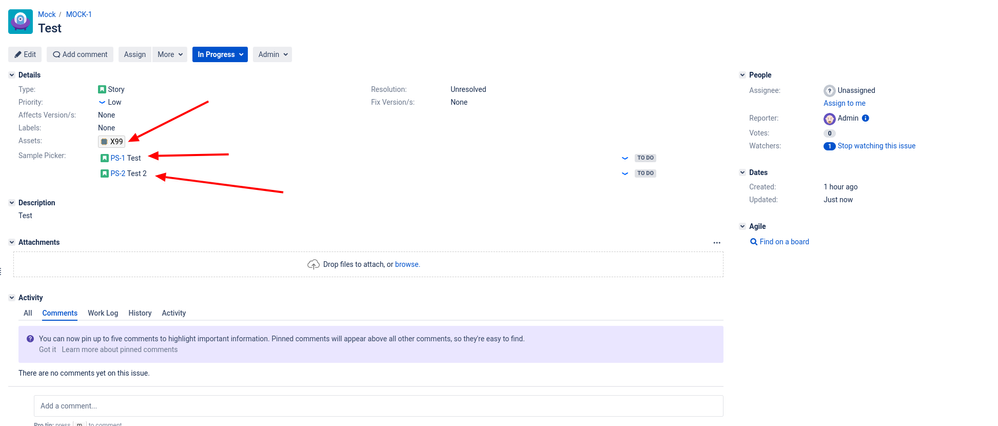This screenshot has width=998, height=426.
Task: Click the '1 hour ago' created date
Action: tap(840, 187)
